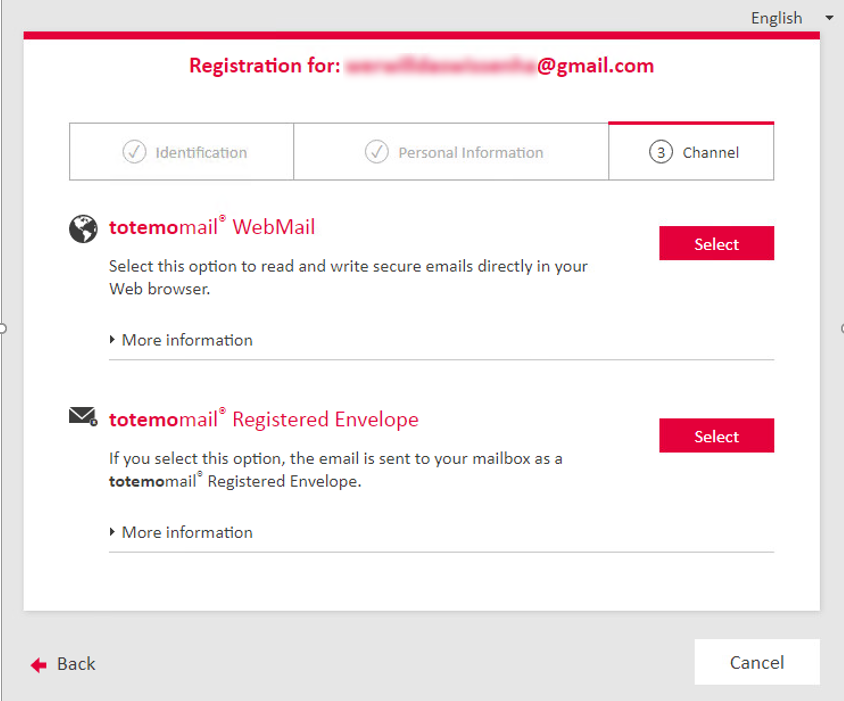
Task: Click the red Back arrow icon
Action: pos(39,665)
